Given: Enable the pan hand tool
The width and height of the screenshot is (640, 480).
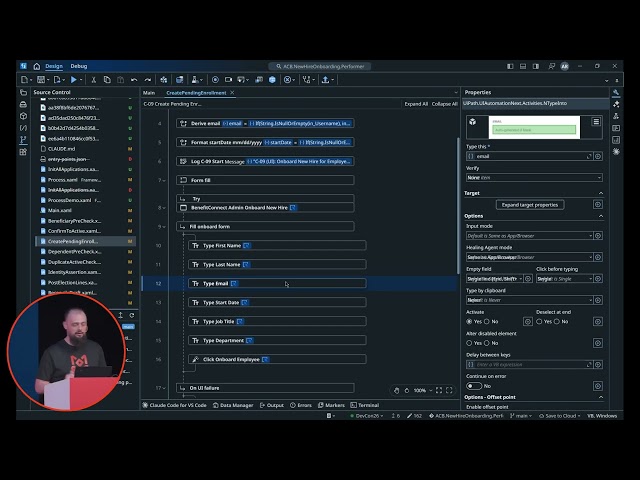Looking at the screenshot, I should tap(396, 391).
